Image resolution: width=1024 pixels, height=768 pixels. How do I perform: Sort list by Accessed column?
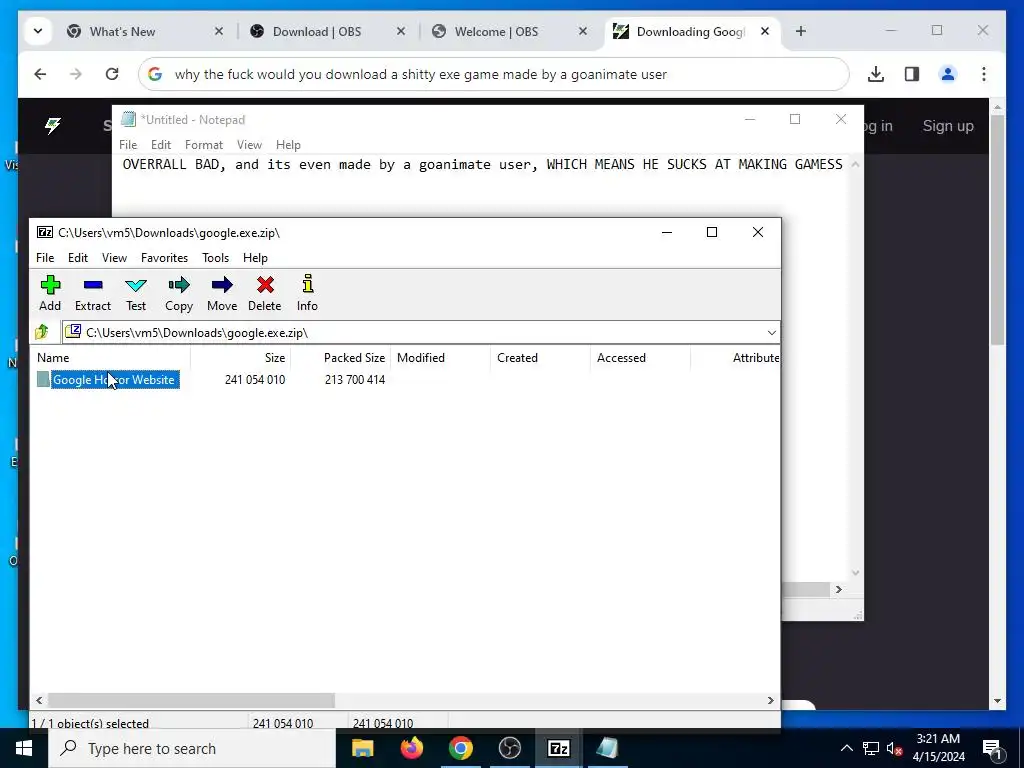pos(641,358)
